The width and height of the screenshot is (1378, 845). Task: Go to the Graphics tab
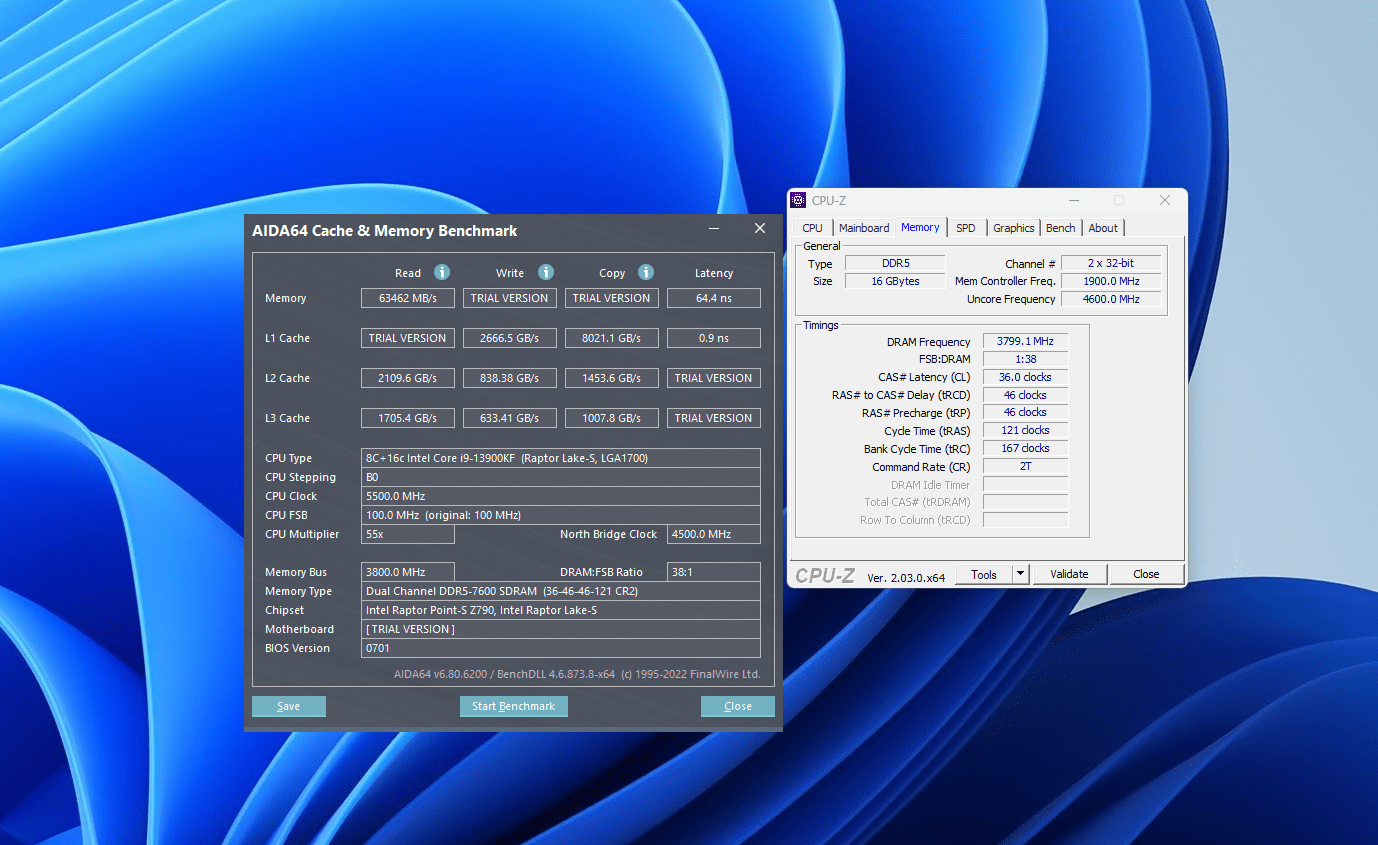pyautogui.click(x=1013, y=228)
